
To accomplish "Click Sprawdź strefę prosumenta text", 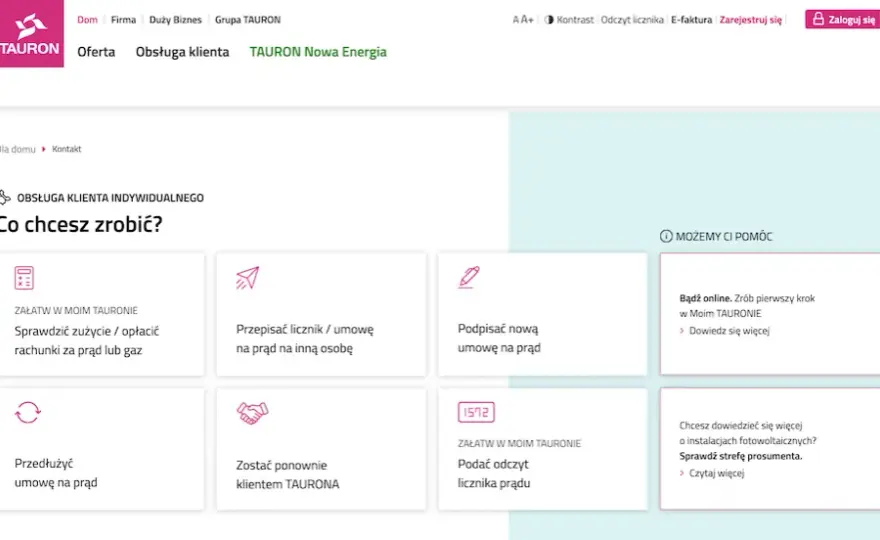I will (741, 456).
